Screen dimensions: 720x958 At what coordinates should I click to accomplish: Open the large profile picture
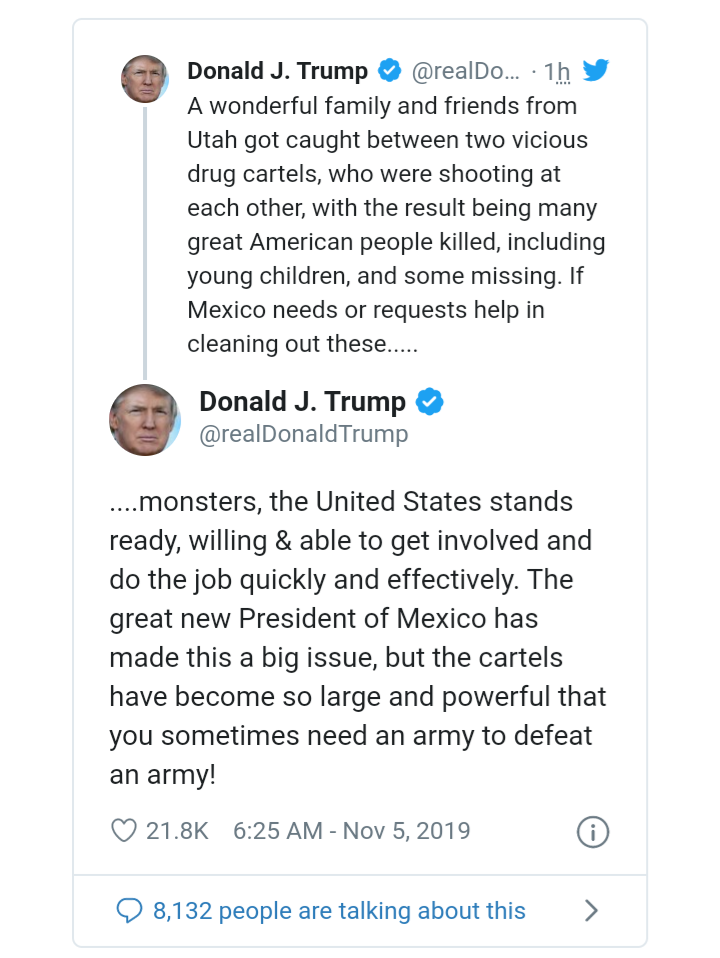click(x=145, y=419)
